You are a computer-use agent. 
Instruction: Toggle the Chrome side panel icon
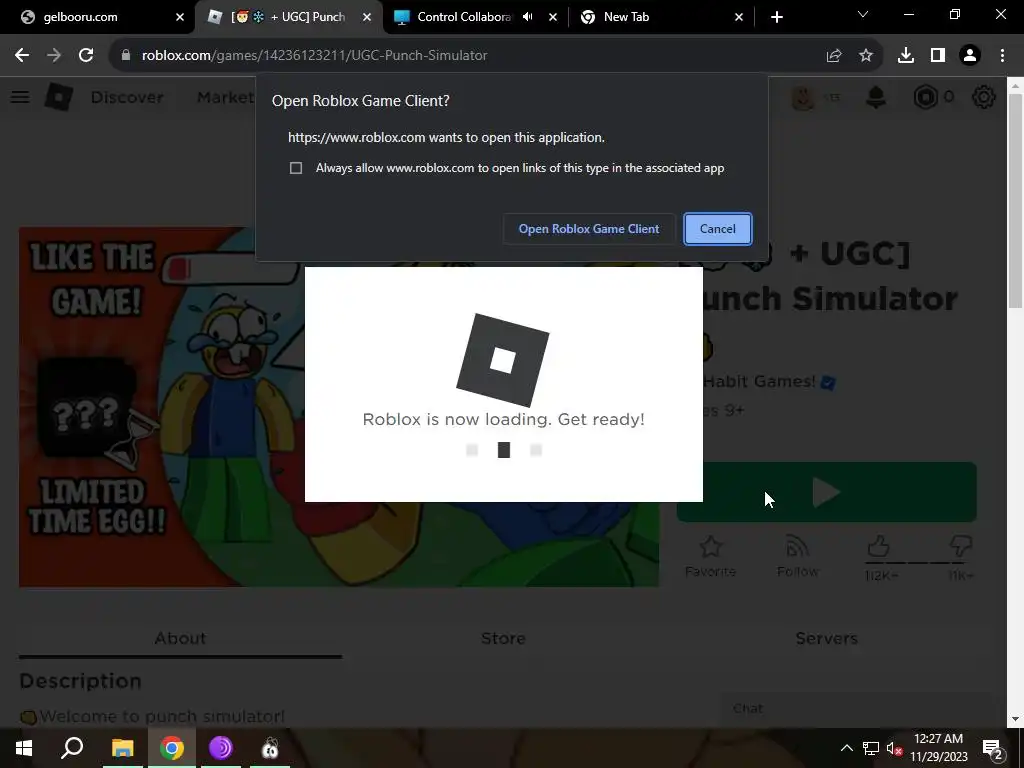938,56
